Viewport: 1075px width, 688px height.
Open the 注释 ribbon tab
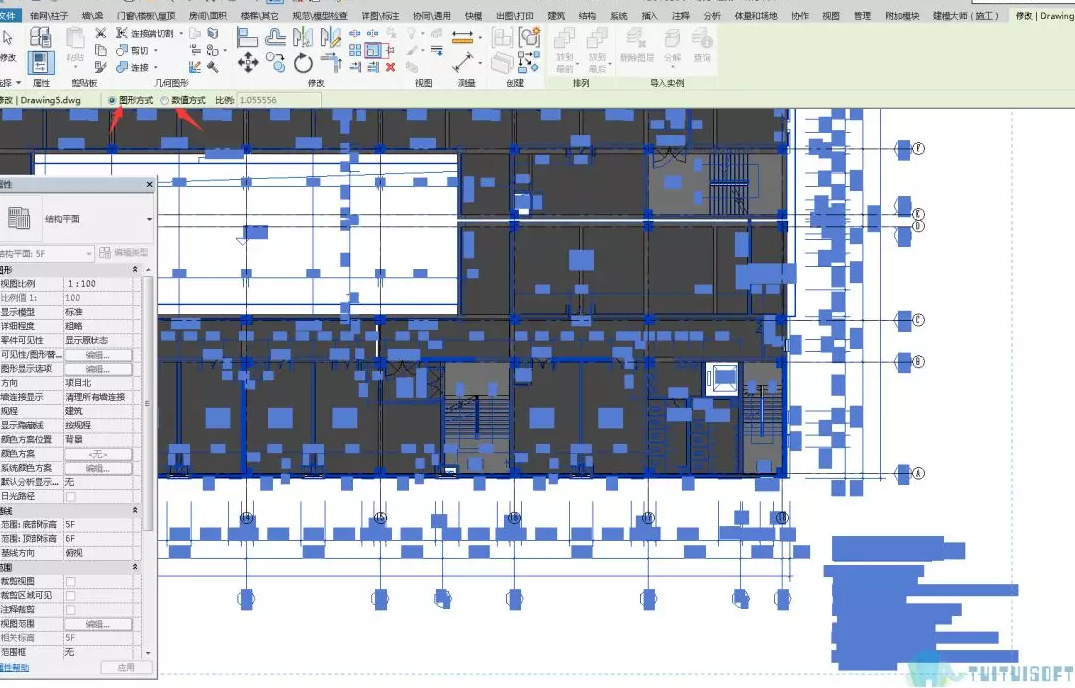680,15
